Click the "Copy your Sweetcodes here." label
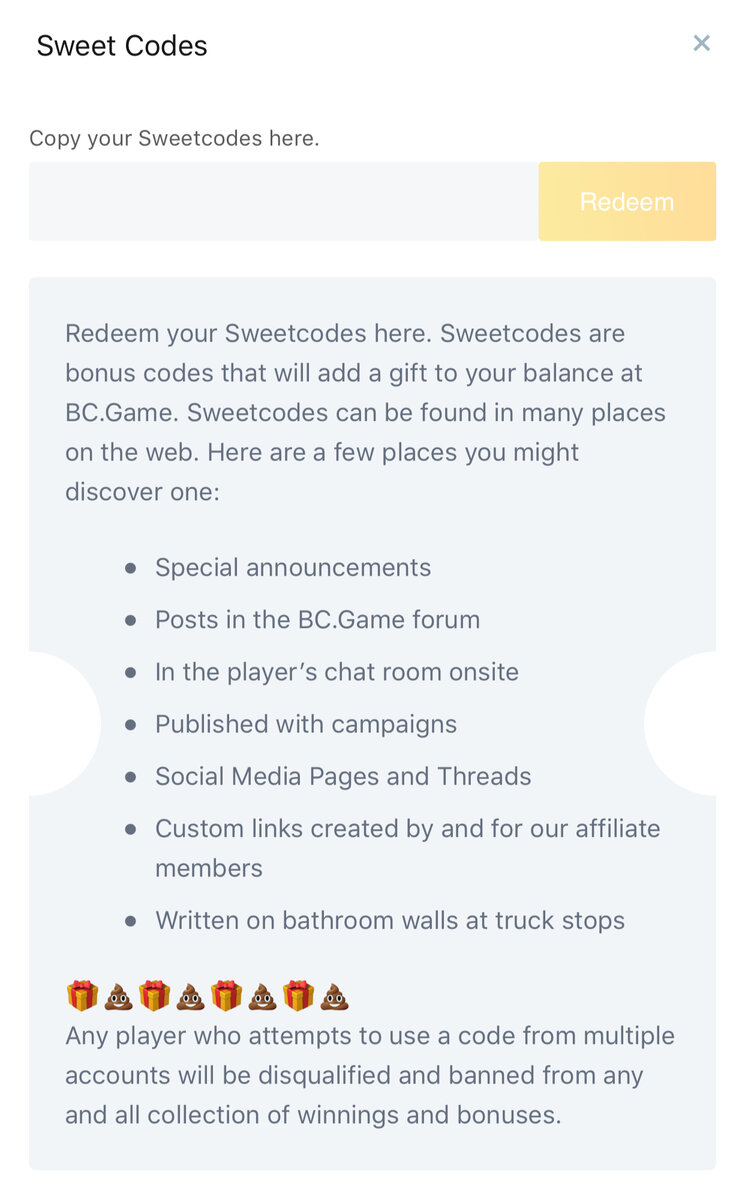 (x=174, y=138)
